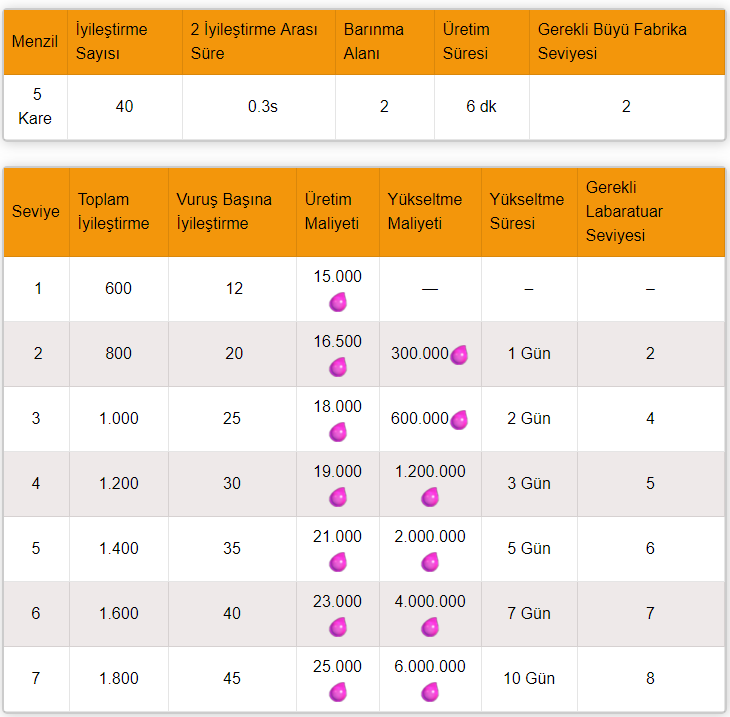Viewport: 730px width, 717px height.
Task: Click the elixir drop under 2.000.000
Action: (430, 562)
